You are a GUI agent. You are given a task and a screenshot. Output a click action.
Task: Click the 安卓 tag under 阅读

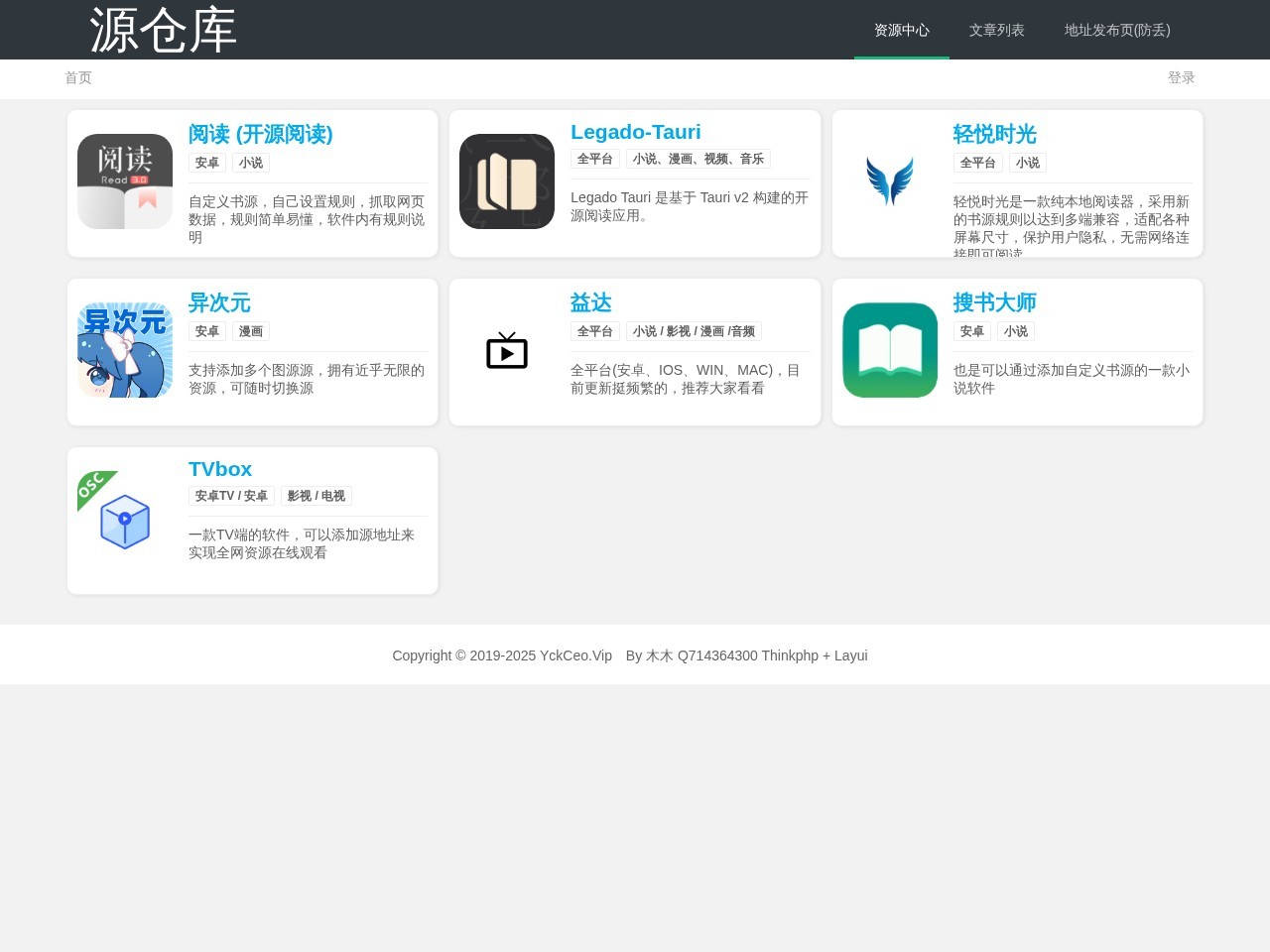click(x=207, y=163)
